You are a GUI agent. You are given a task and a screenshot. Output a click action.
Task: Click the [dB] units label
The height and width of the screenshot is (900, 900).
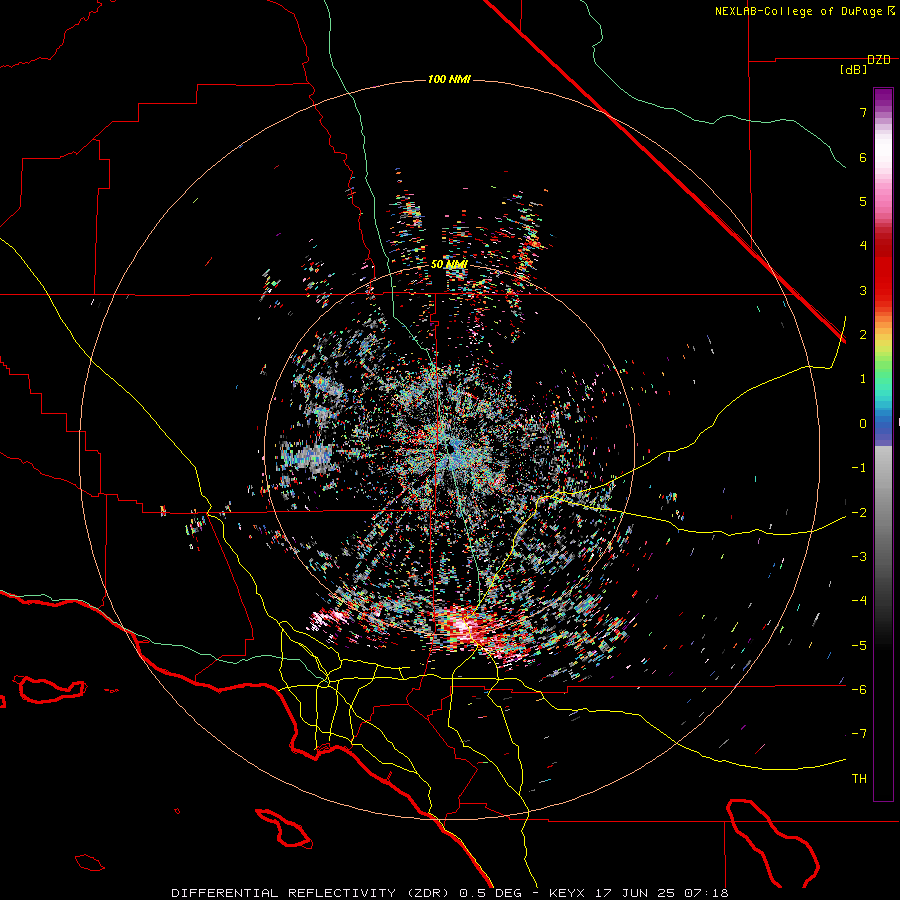pos(854,69)
